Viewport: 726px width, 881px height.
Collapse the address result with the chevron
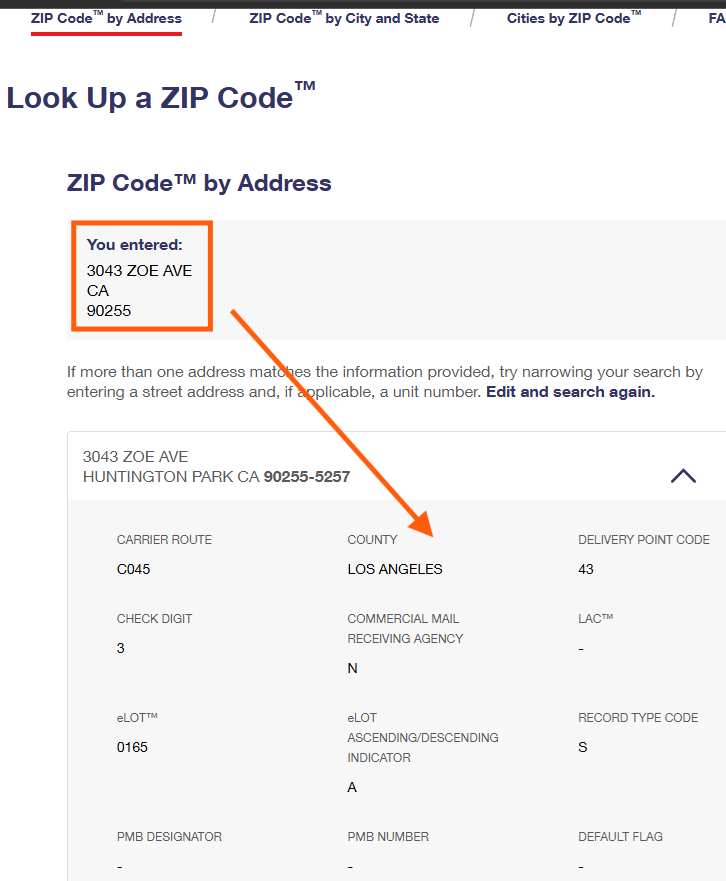[683, 476]
